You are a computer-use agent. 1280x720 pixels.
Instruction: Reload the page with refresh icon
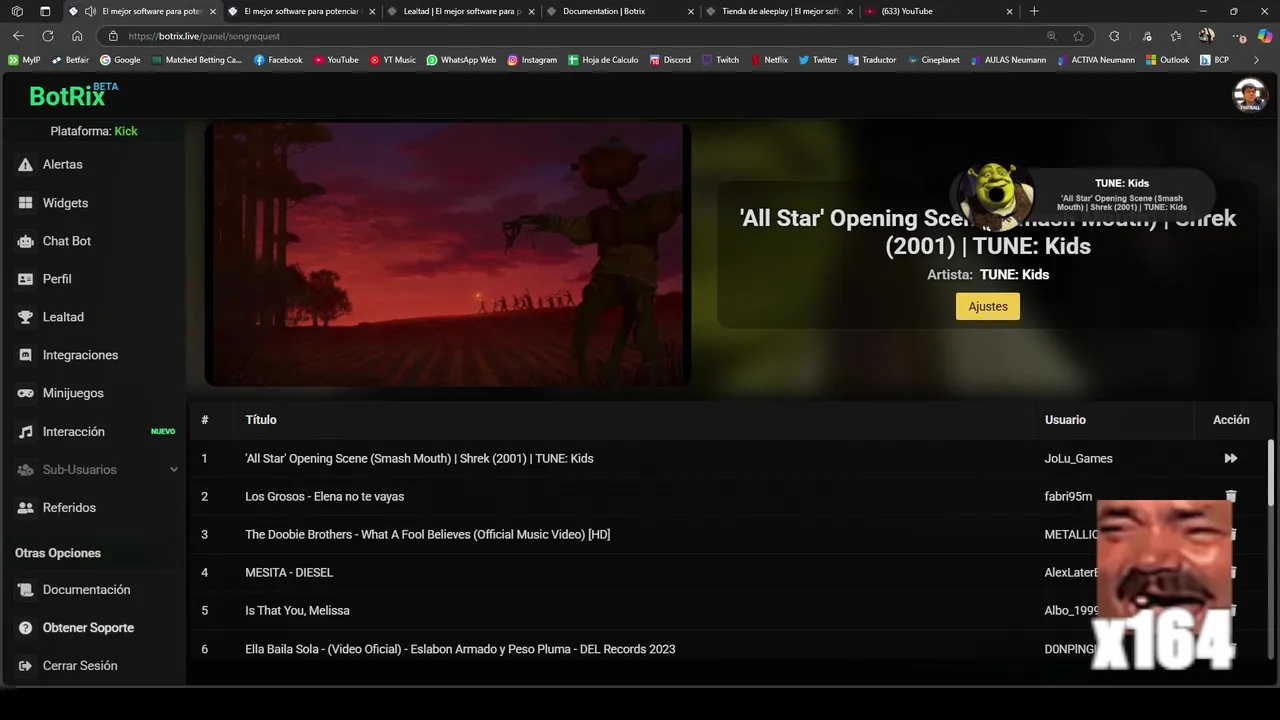(x=47, y=36)
